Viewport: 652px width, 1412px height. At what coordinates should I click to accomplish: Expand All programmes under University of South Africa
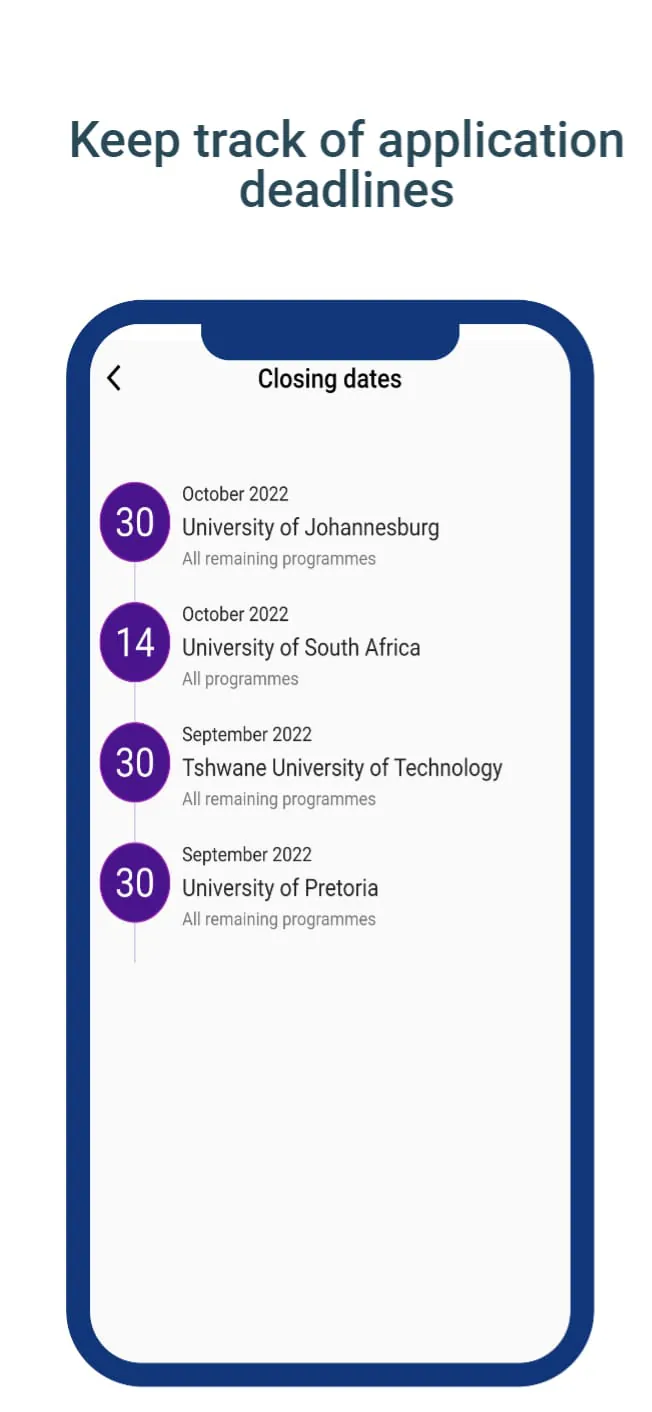pos(240,678)
